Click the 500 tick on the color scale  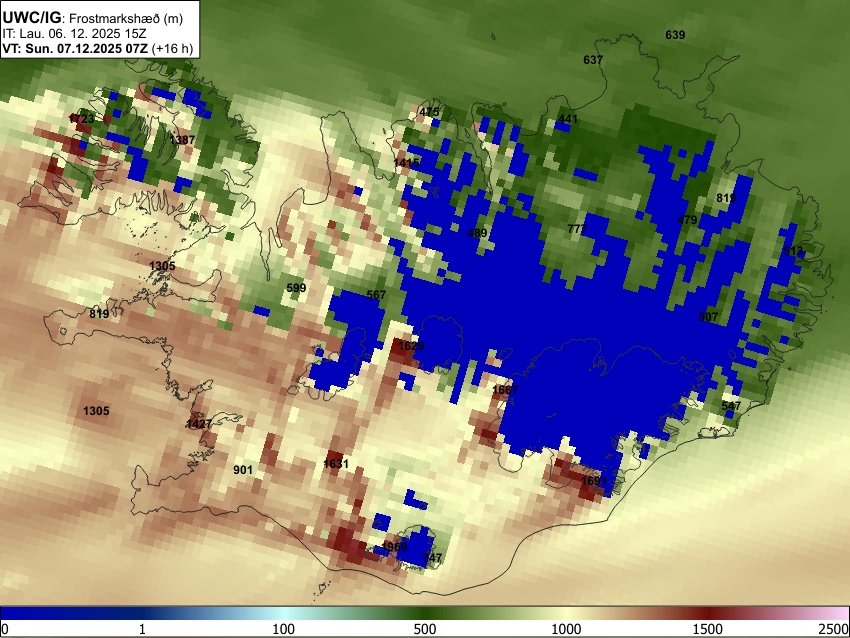coord(424,629)
